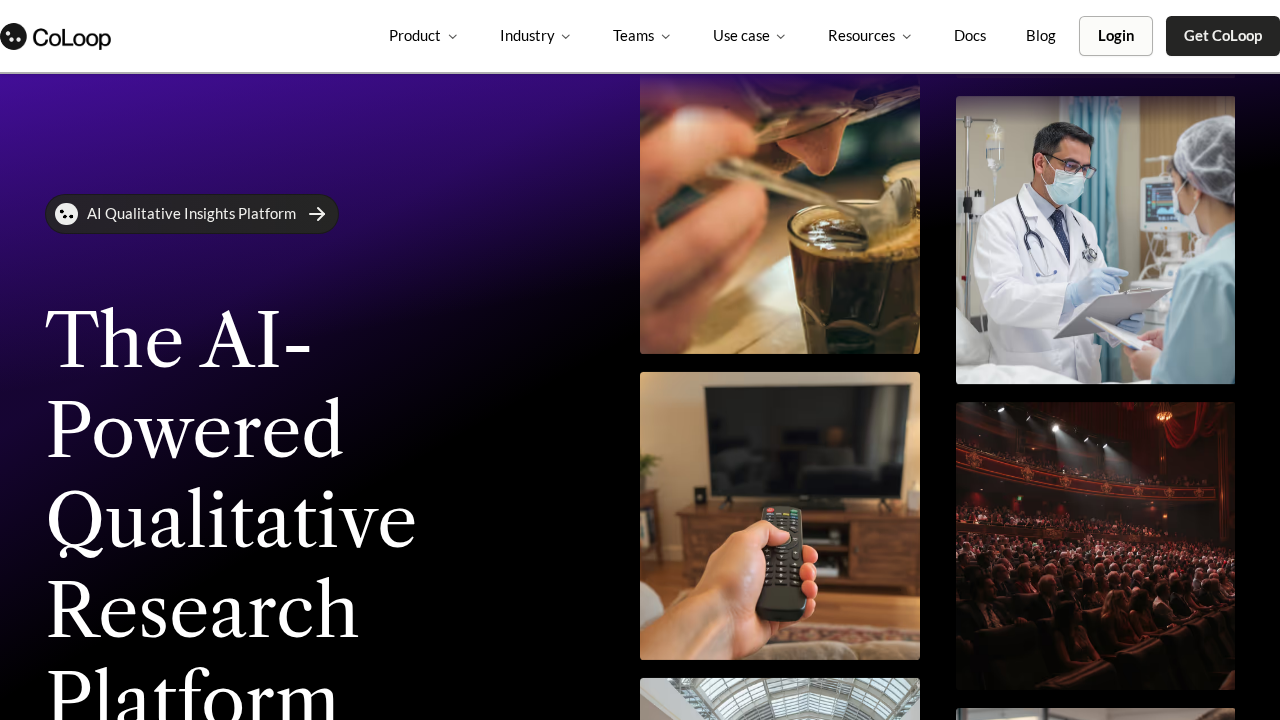The width and height of the screenshot is (1280, 720).
Task: Open the Product menu
Action: pos(423,36)
